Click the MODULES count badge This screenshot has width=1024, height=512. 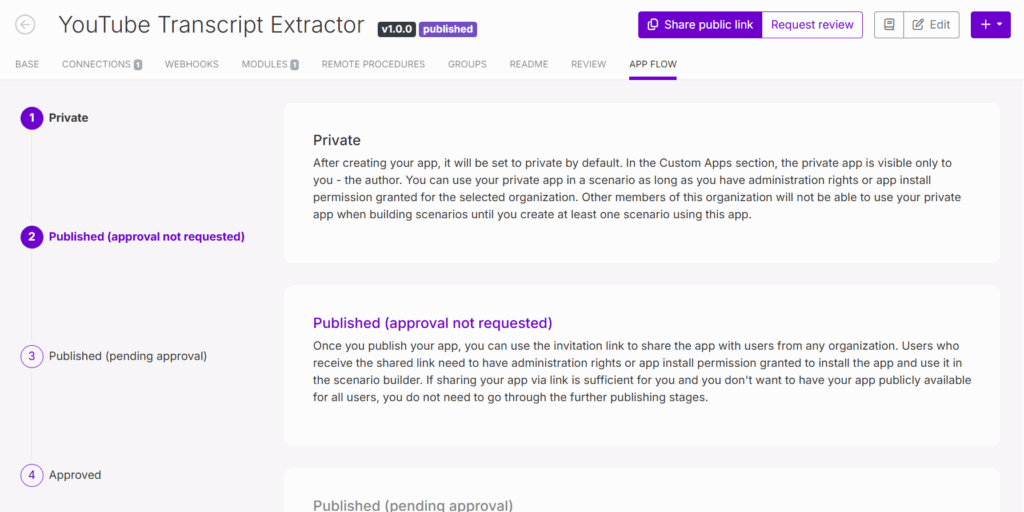(295, 65)
